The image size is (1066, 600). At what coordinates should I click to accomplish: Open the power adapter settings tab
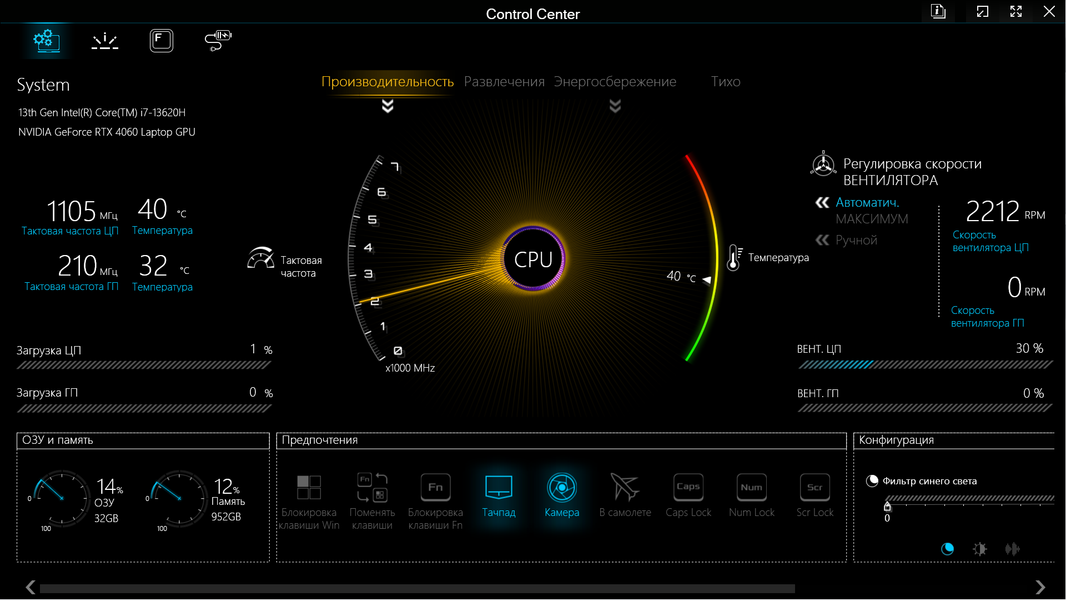(x=218, y=41)
